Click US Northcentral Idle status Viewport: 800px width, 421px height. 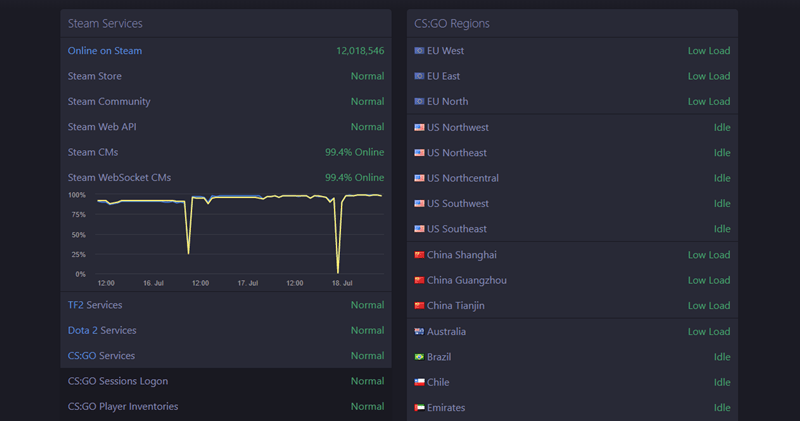click(722, 178)
